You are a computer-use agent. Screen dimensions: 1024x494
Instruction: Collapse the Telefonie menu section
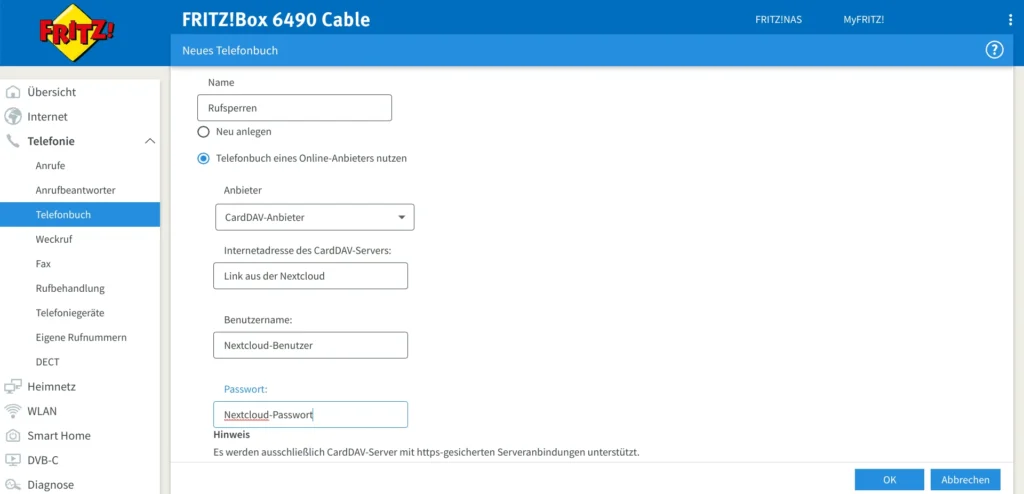click(150, 142)
